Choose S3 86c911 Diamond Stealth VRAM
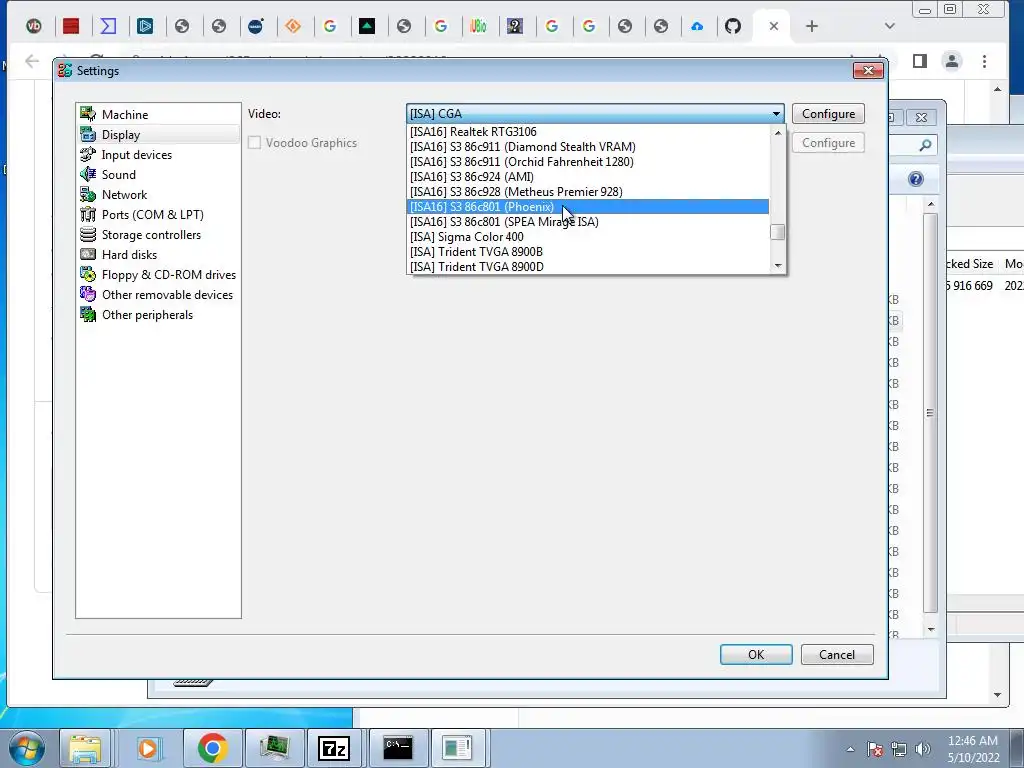Viewport: 1024px width, 768px height. pos(588,147)
